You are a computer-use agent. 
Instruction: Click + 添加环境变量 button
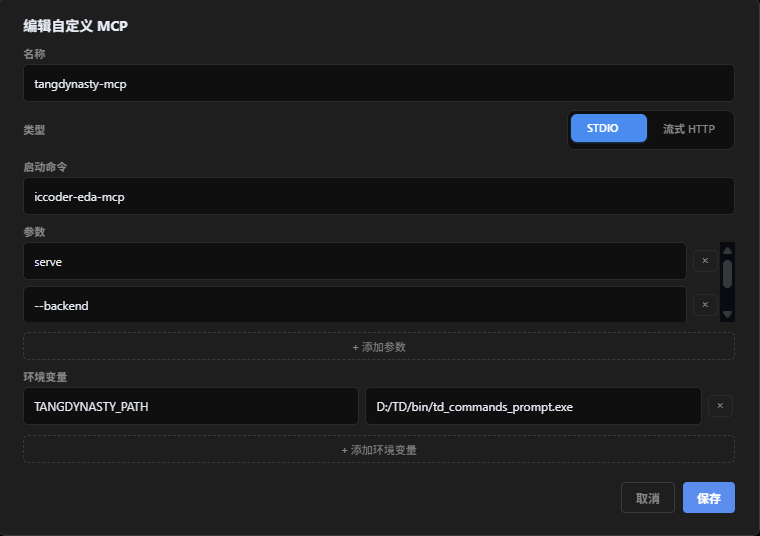pos(379,449)
